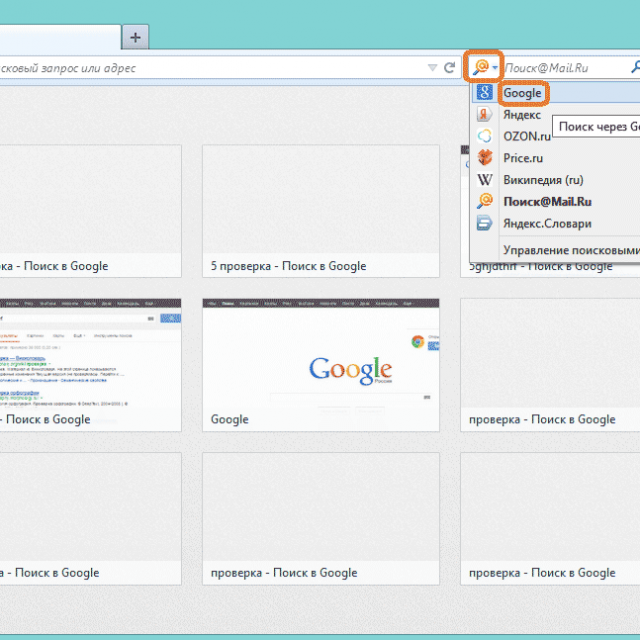Select Яндекс.Словари search engine
Screen dimensions: 640x640
click(556, 224)
